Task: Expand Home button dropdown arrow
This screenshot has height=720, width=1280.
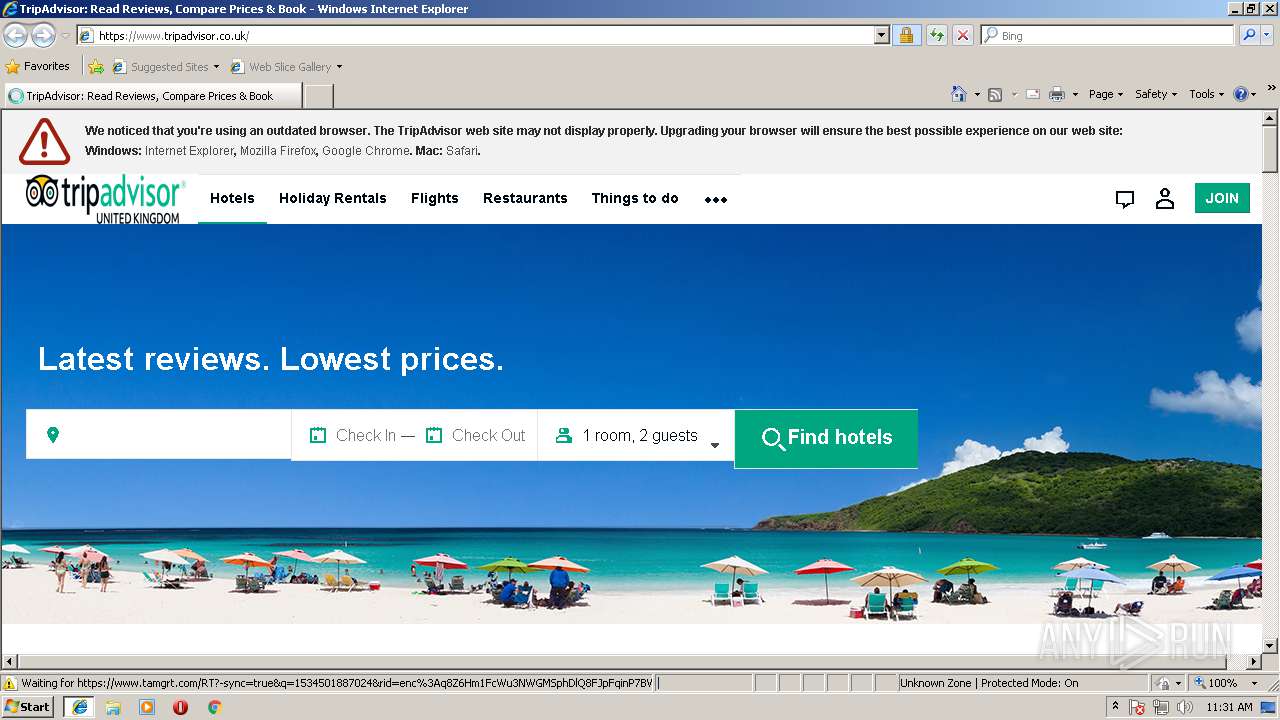Action: click(x=976, y=95)
